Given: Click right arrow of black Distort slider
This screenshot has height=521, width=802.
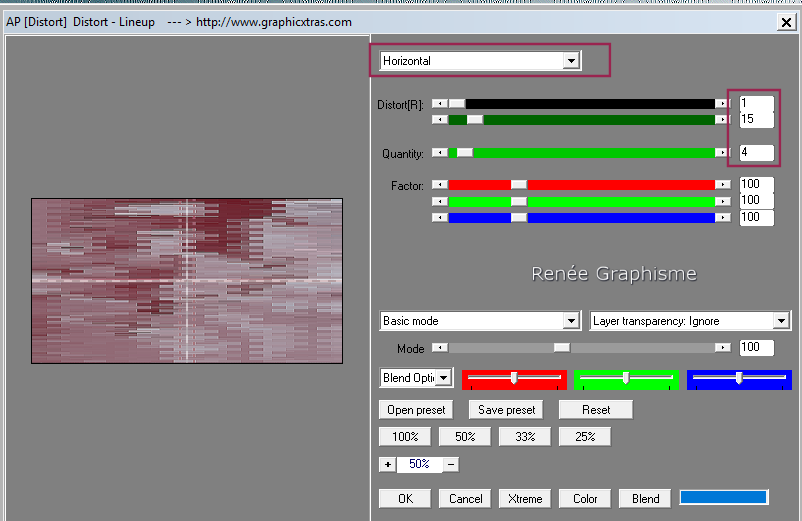Looking at the screenshot, I should pos(723,104).
